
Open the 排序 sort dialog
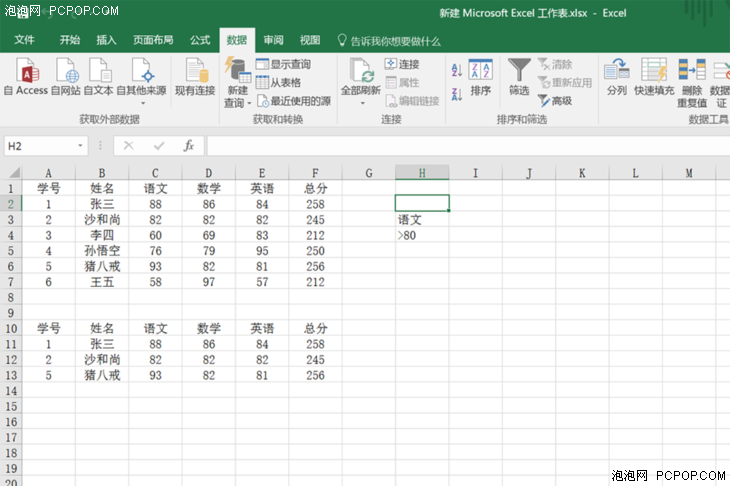(x=480, y=77)
